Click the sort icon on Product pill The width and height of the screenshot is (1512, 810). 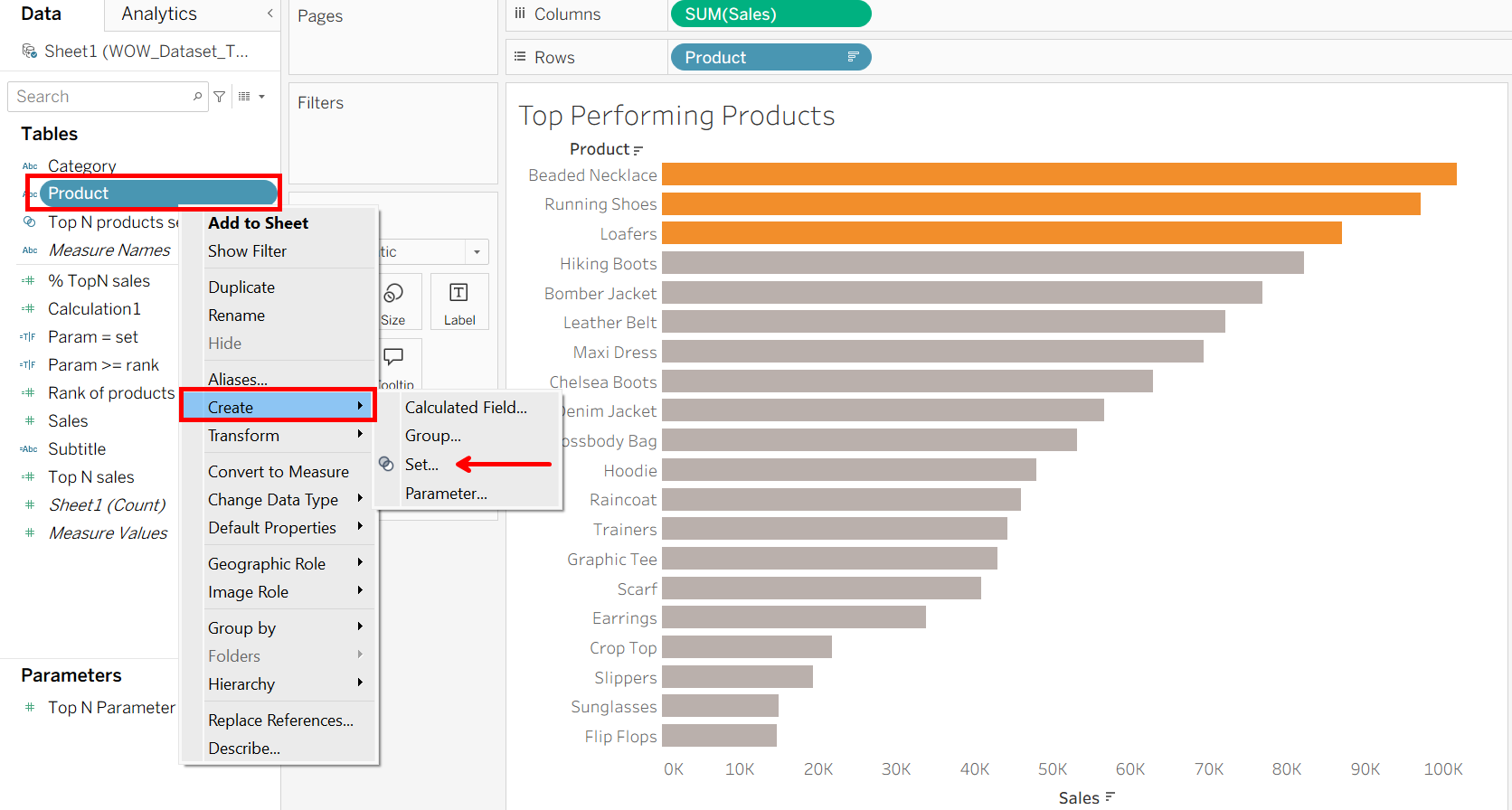(852, 57)
